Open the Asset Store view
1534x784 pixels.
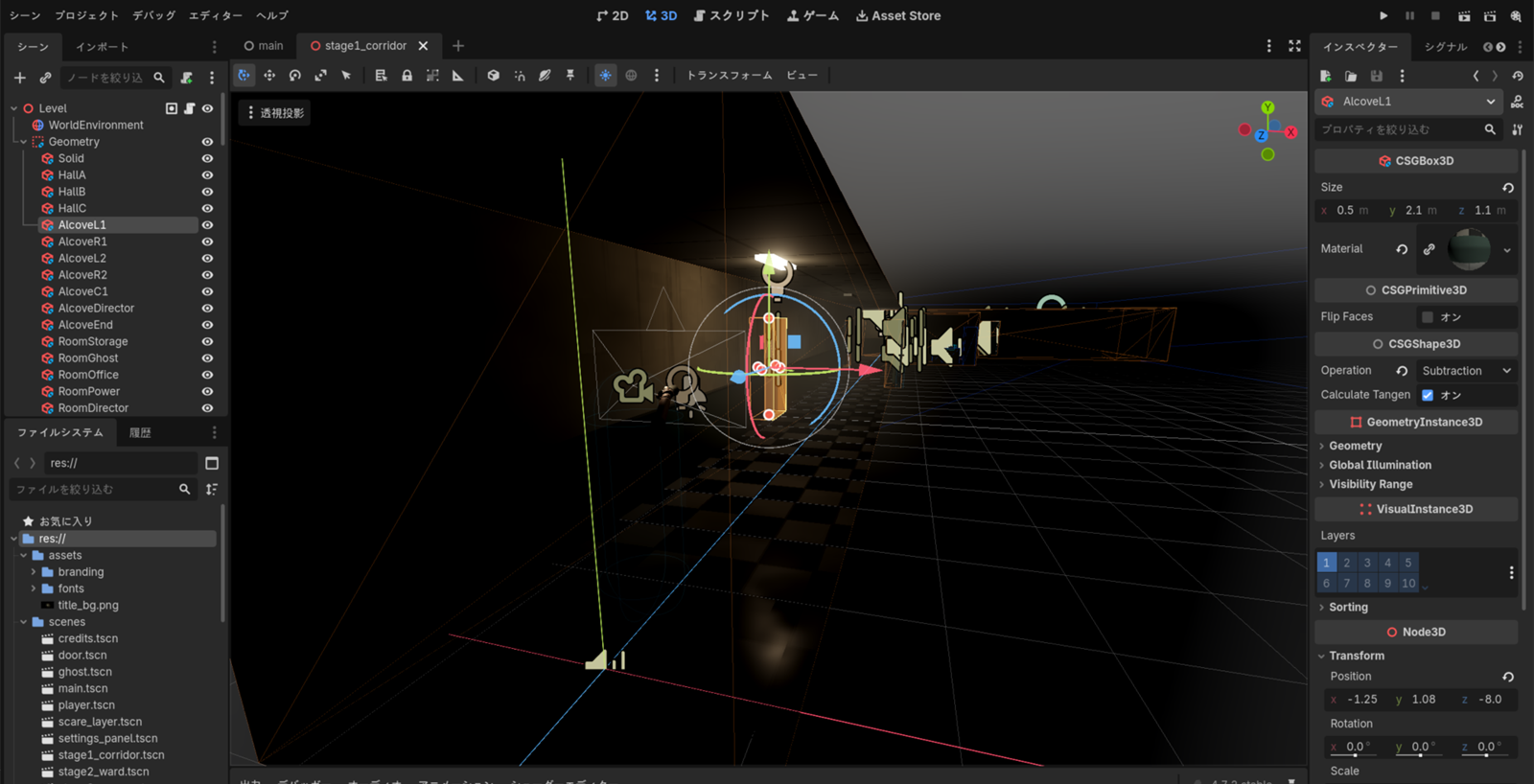[897, 16]
